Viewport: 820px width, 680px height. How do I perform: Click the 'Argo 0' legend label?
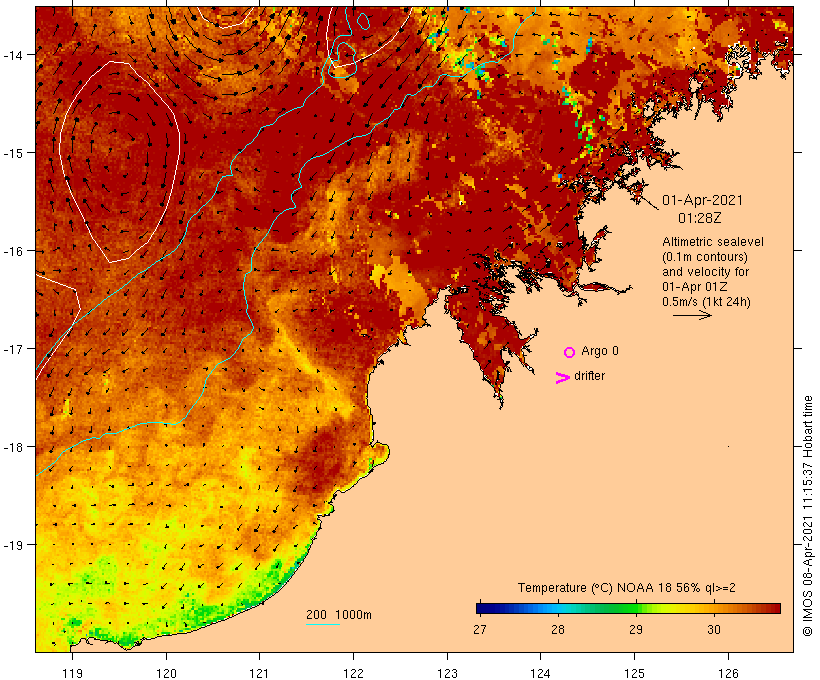point(600,351)
